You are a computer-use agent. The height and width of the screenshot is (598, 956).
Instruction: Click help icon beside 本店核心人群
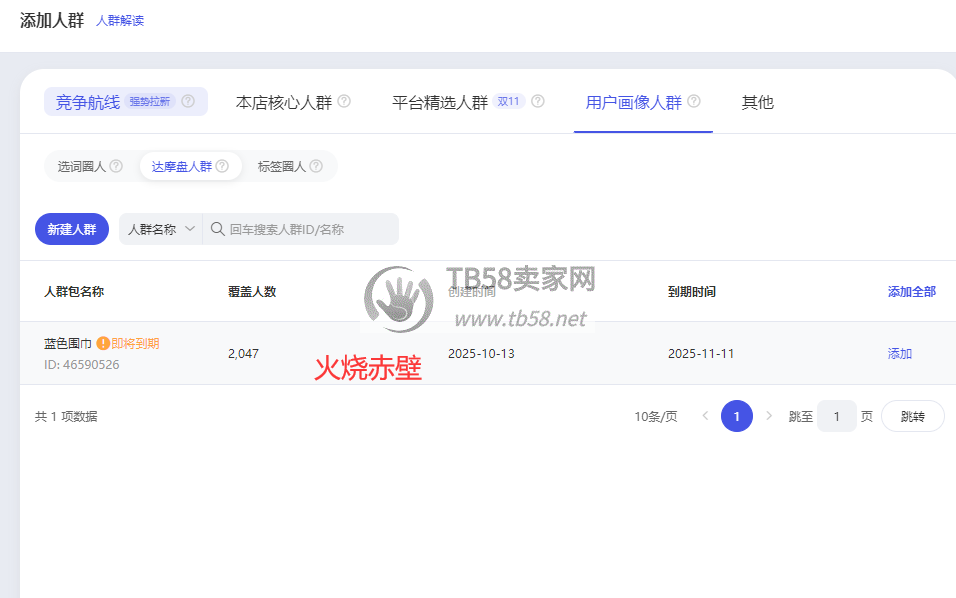click(x=344, y=102)
